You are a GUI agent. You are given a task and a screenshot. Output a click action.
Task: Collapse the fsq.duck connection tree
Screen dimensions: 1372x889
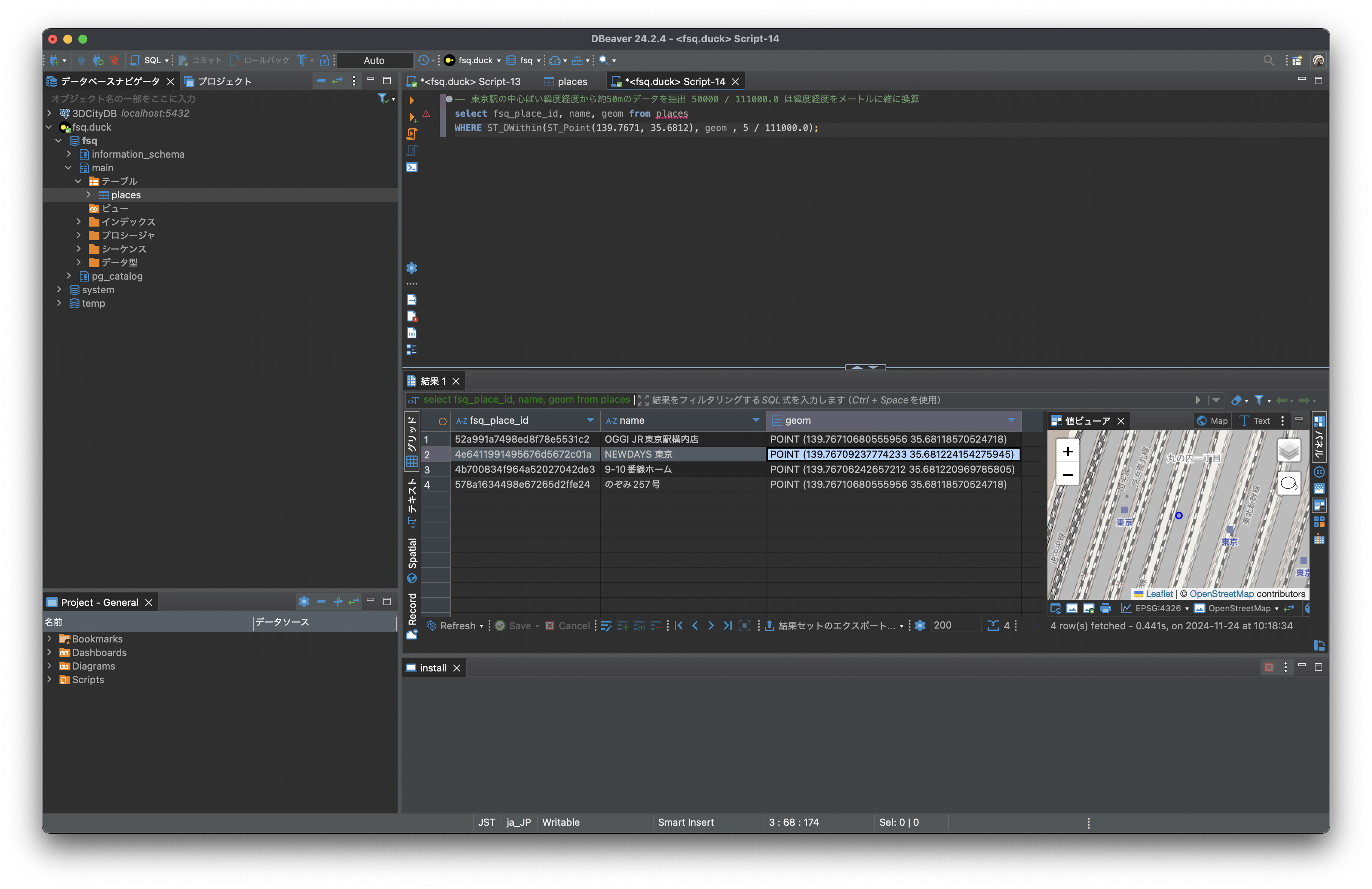tap(49, 127)
